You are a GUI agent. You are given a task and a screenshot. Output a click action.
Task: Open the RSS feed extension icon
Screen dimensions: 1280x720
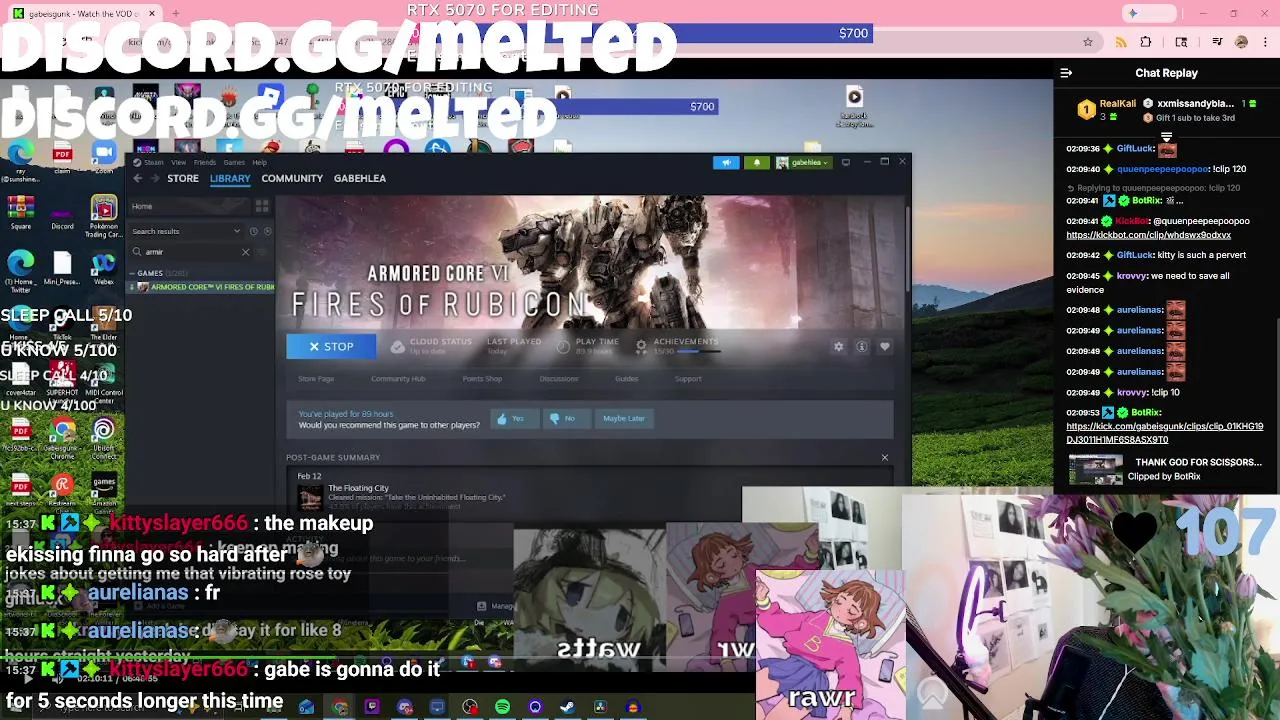(1120, 42)
